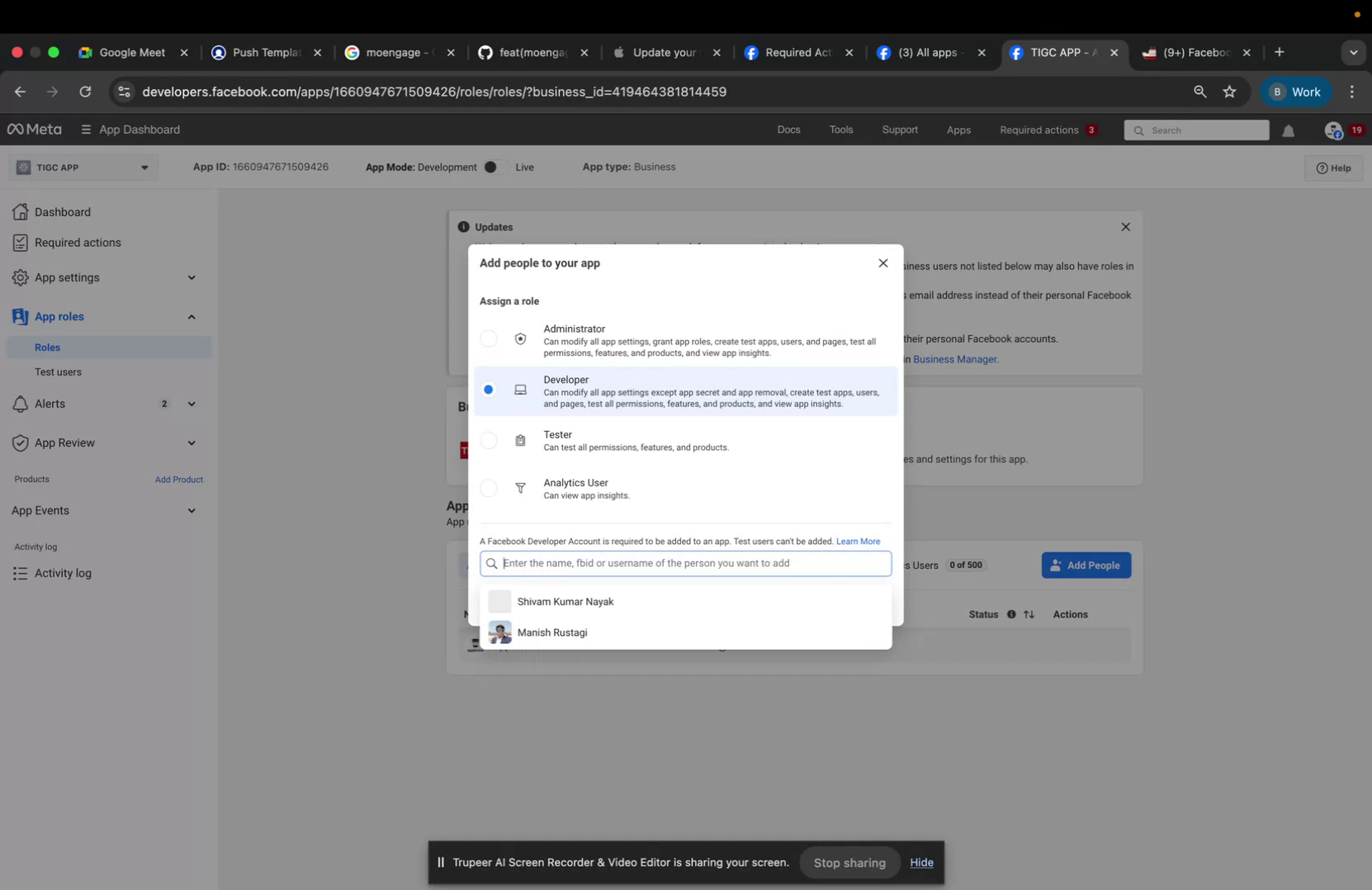Viewport: 1372px width, 890px height.
Task: Click the Add People button
Action: pyautogui.click(x=1086, y=565)
